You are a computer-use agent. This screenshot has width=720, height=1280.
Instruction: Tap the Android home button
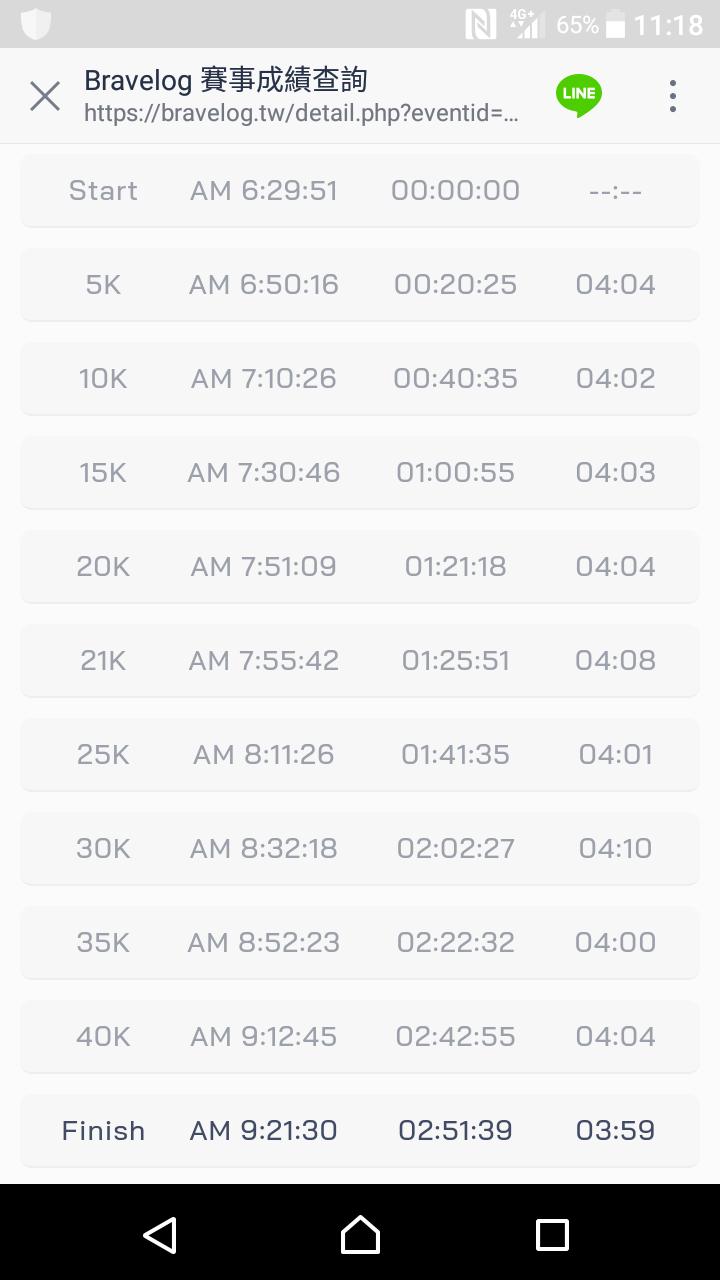(x=360, y=1234)
